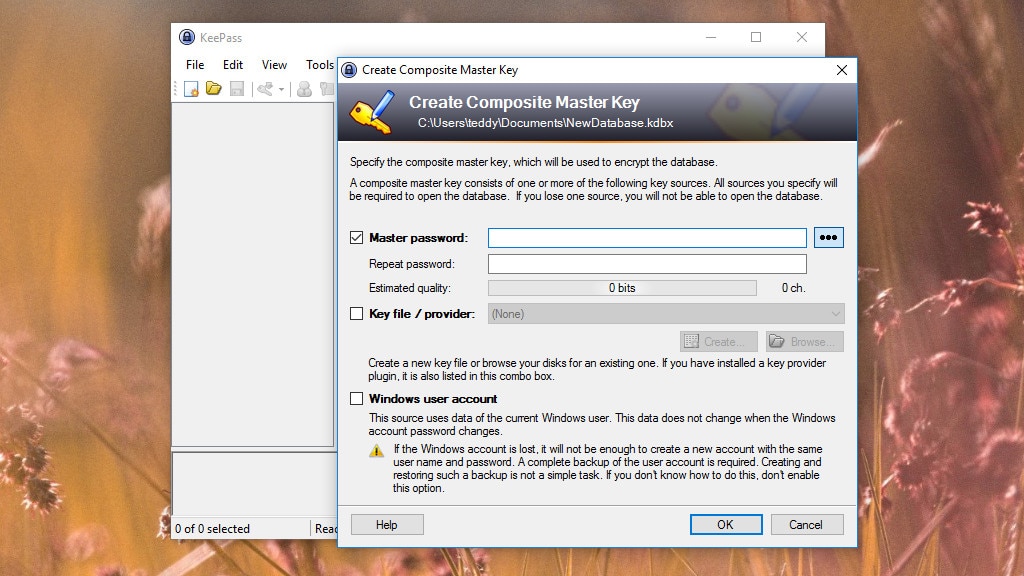
Task: Click the 'Estimated quality:' label
Action: tap(409, 288)
